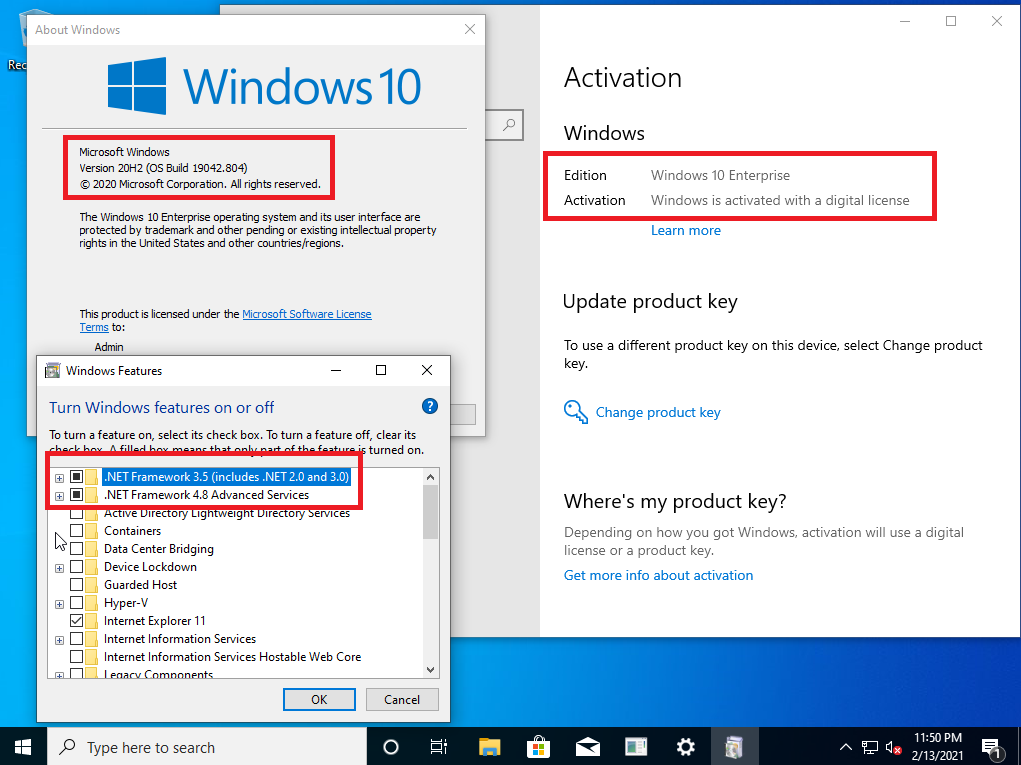Image resolution: width=1021 pixels, height=765 pixels.
Task: Click the muted volume tray icon
Action: point(893,747)
